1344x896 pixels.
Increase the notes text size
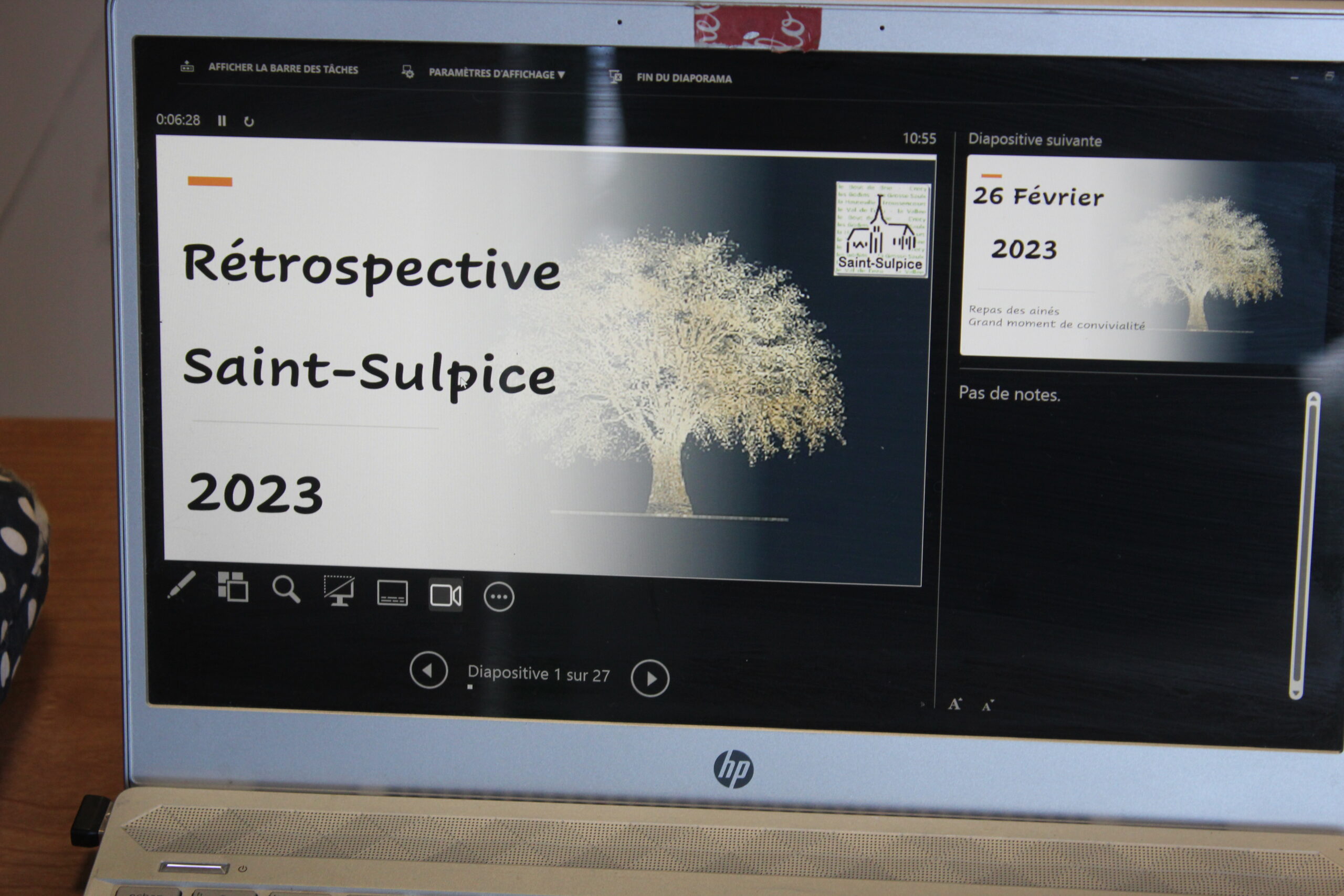[955, 704]
